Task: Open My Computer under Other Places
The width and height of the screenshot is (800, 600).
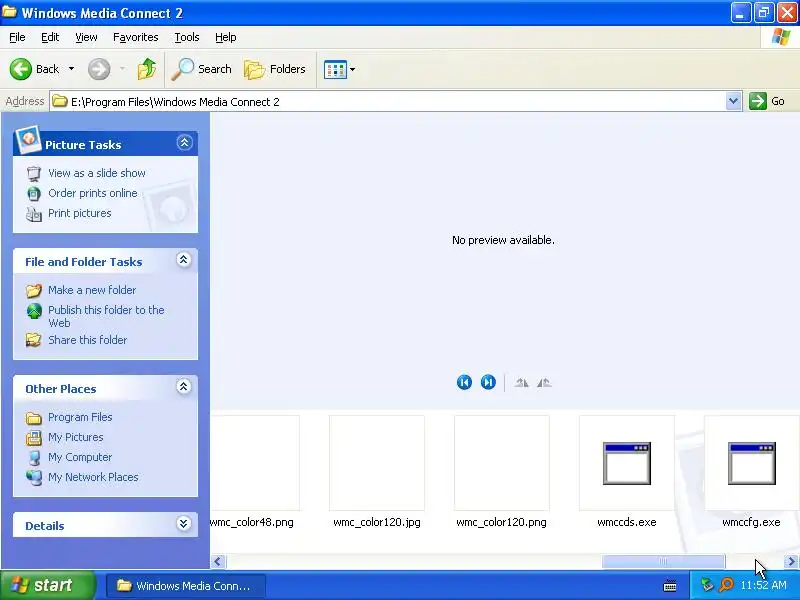Action: point(80,457)
